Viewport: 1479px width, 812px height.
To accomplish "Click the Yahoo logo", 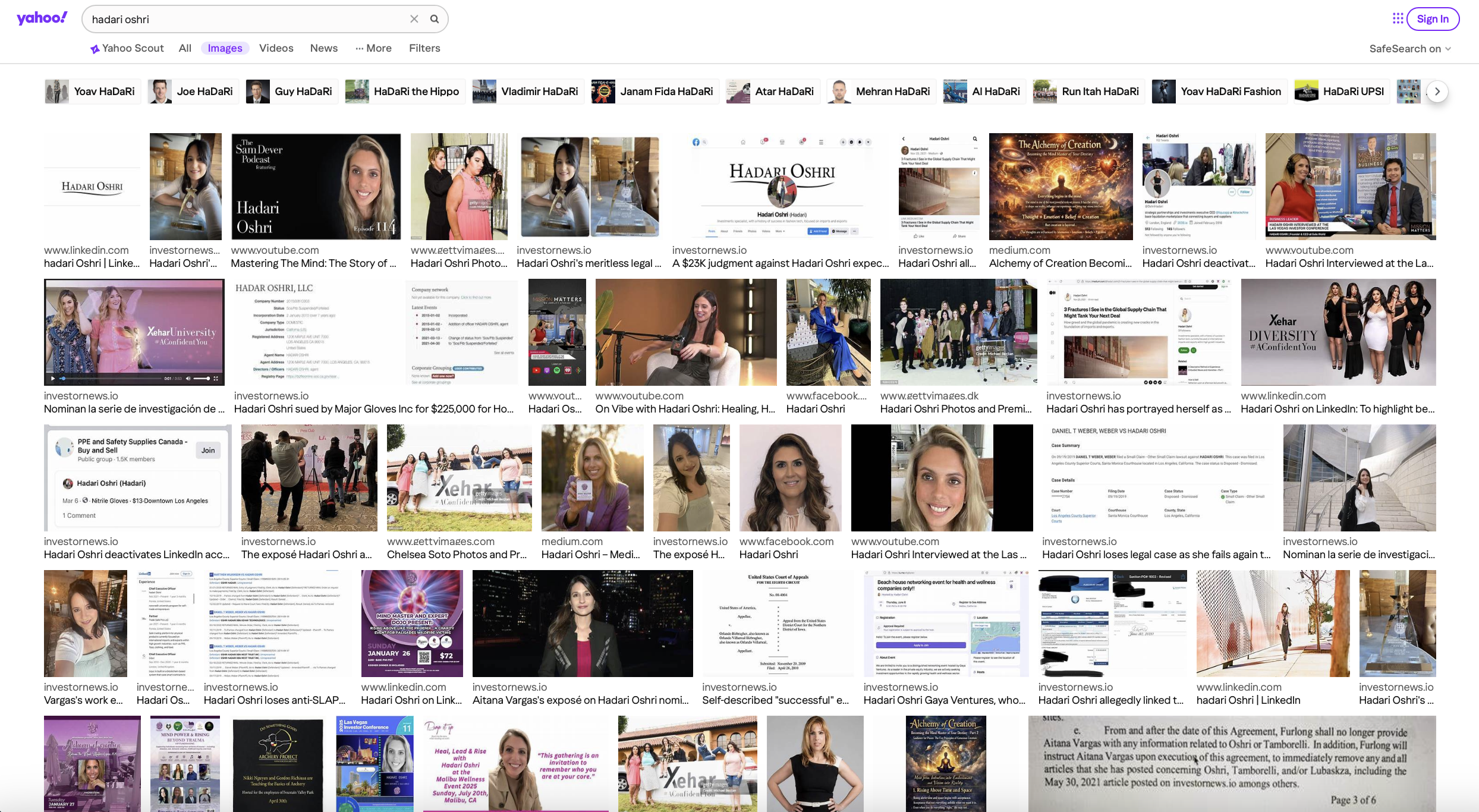I will point(42,18).
